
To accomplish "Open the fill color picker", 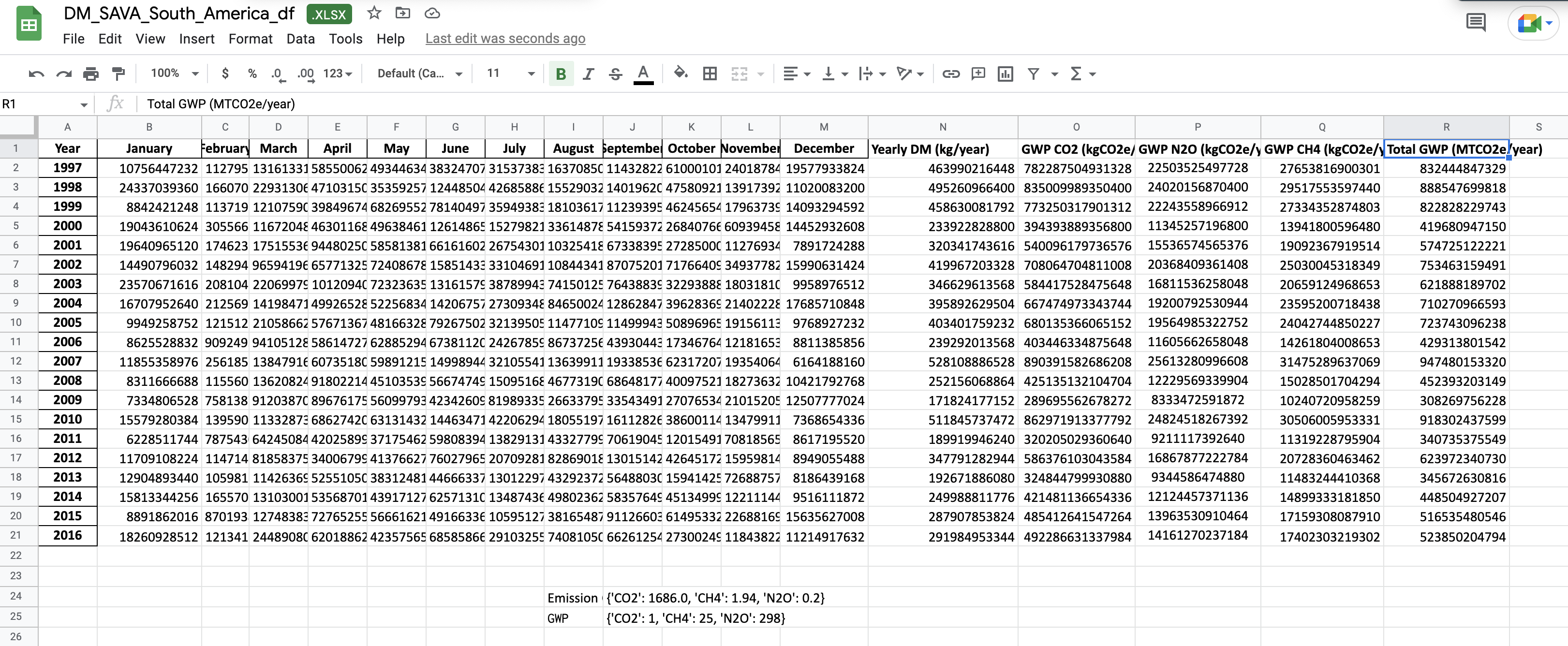I will click(x=681, y=73).
